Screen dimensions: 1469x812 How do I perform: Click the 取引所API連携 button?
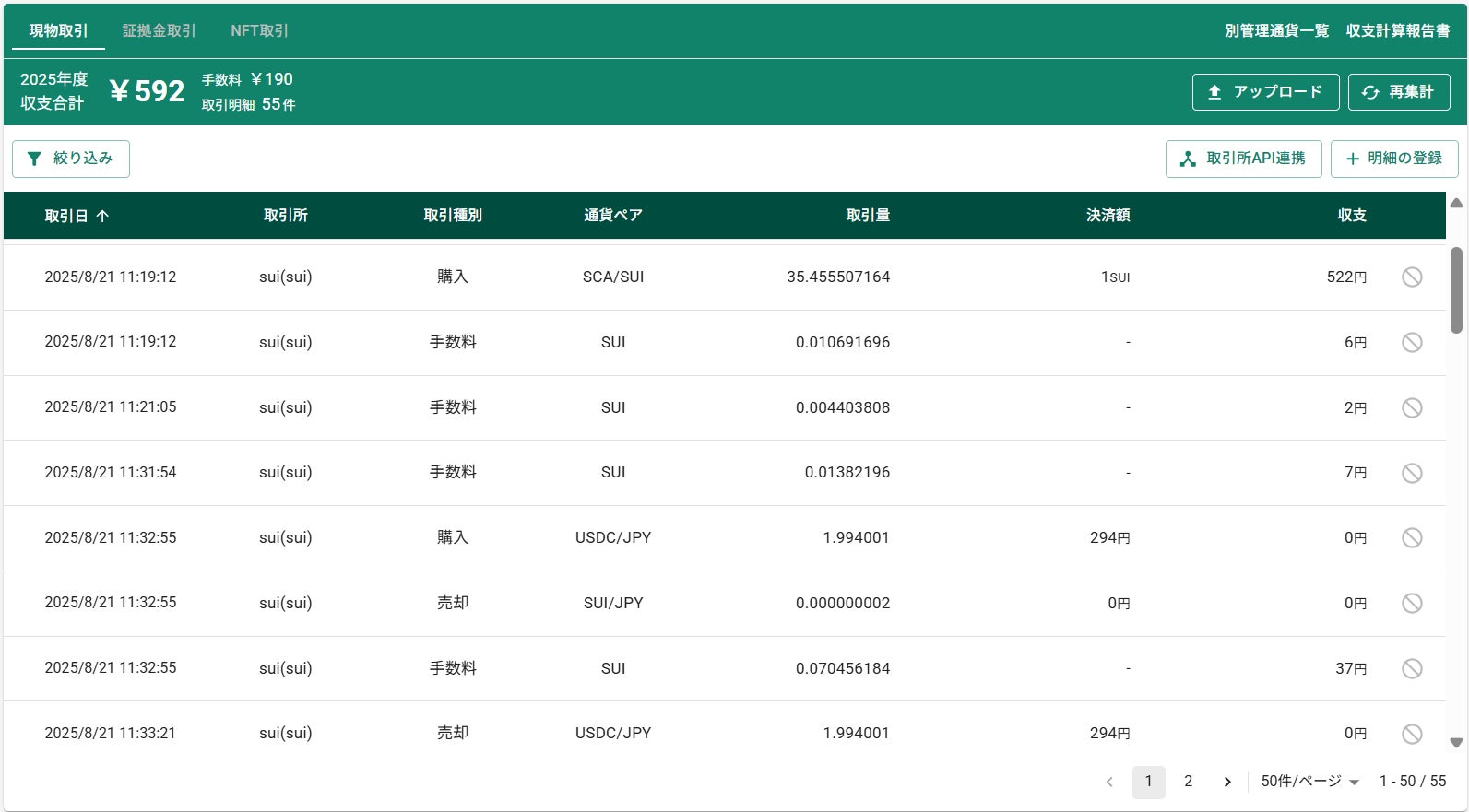click(1243, 159)
